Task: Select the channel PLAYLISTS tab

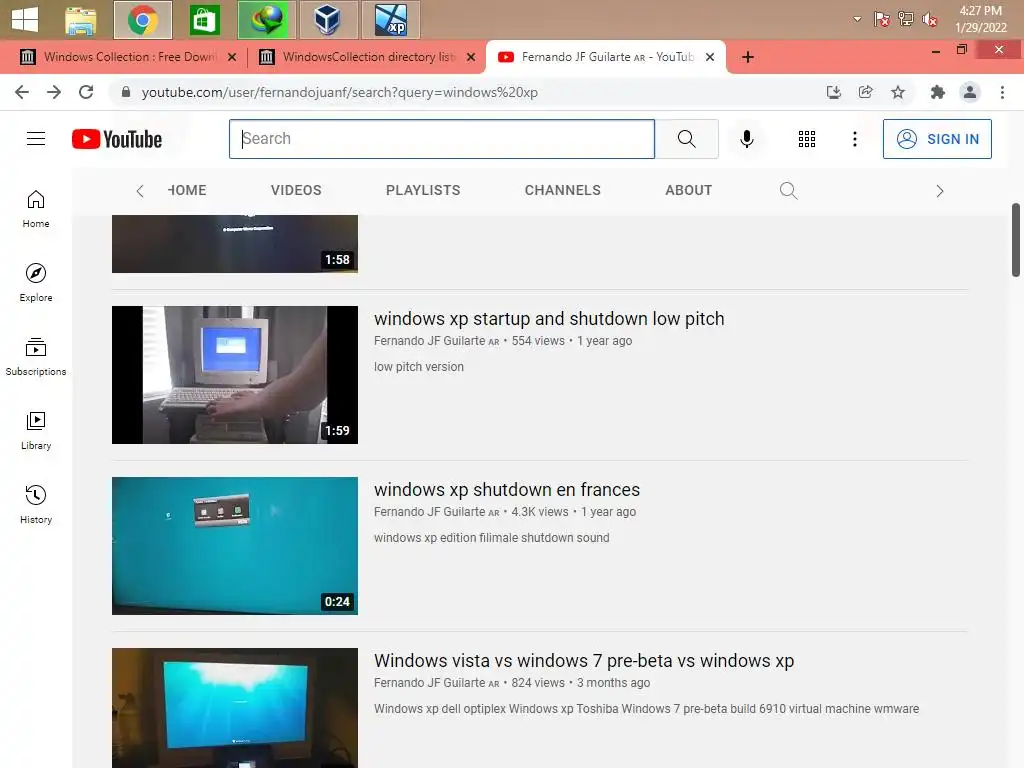Action: pyautogui.click(x=423, y=190)
